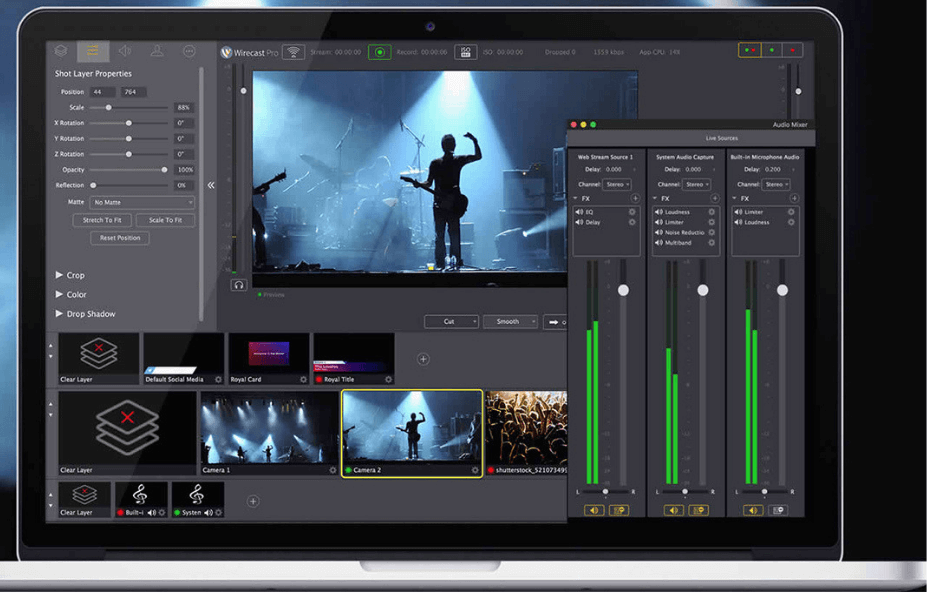
Task: Toggle monitor button for Built-in Microphone Audio
Action: point(778,510)
